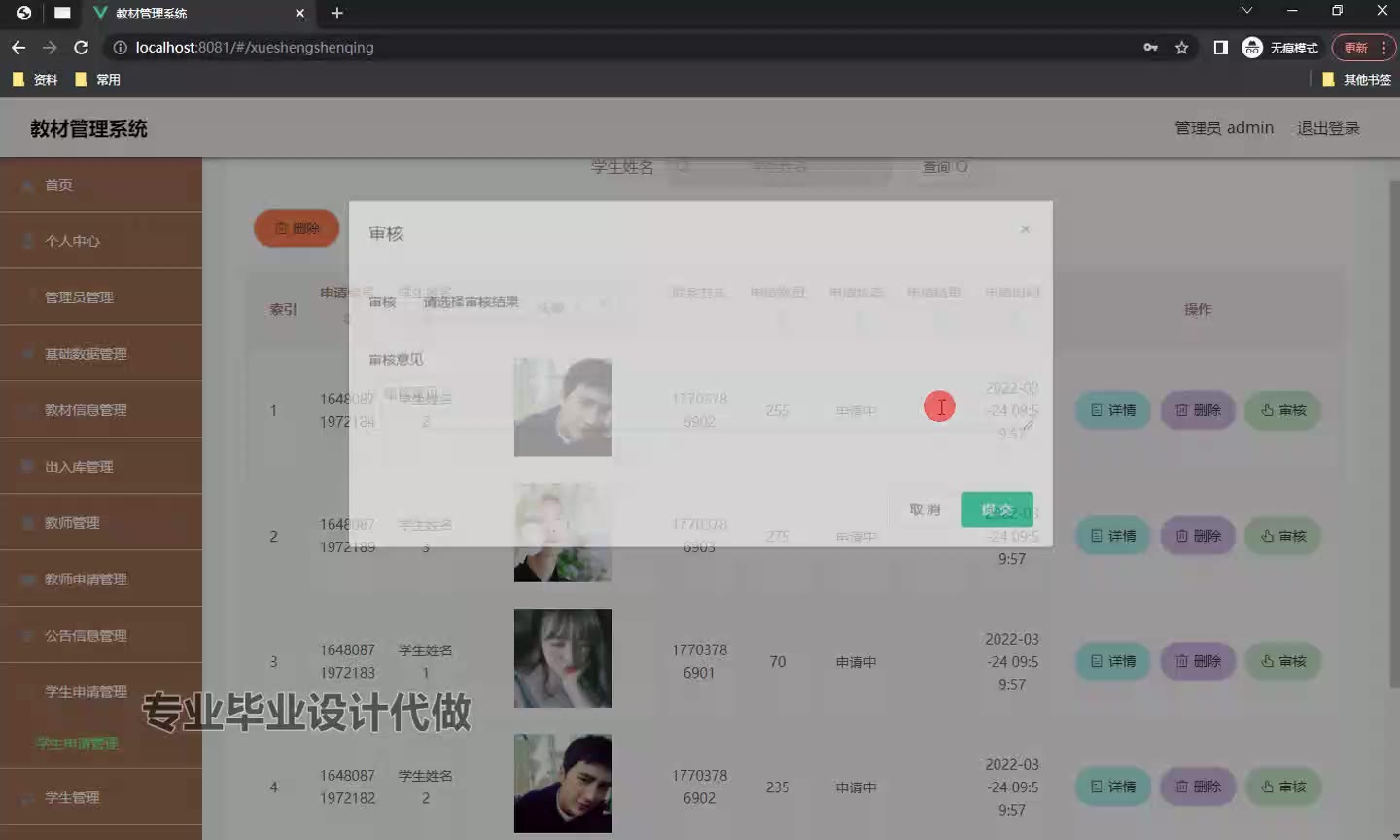This screenshot has height=840, width=1400.
Task: Open 教师管理 in the sidebar
Action: tap(101, 523)
